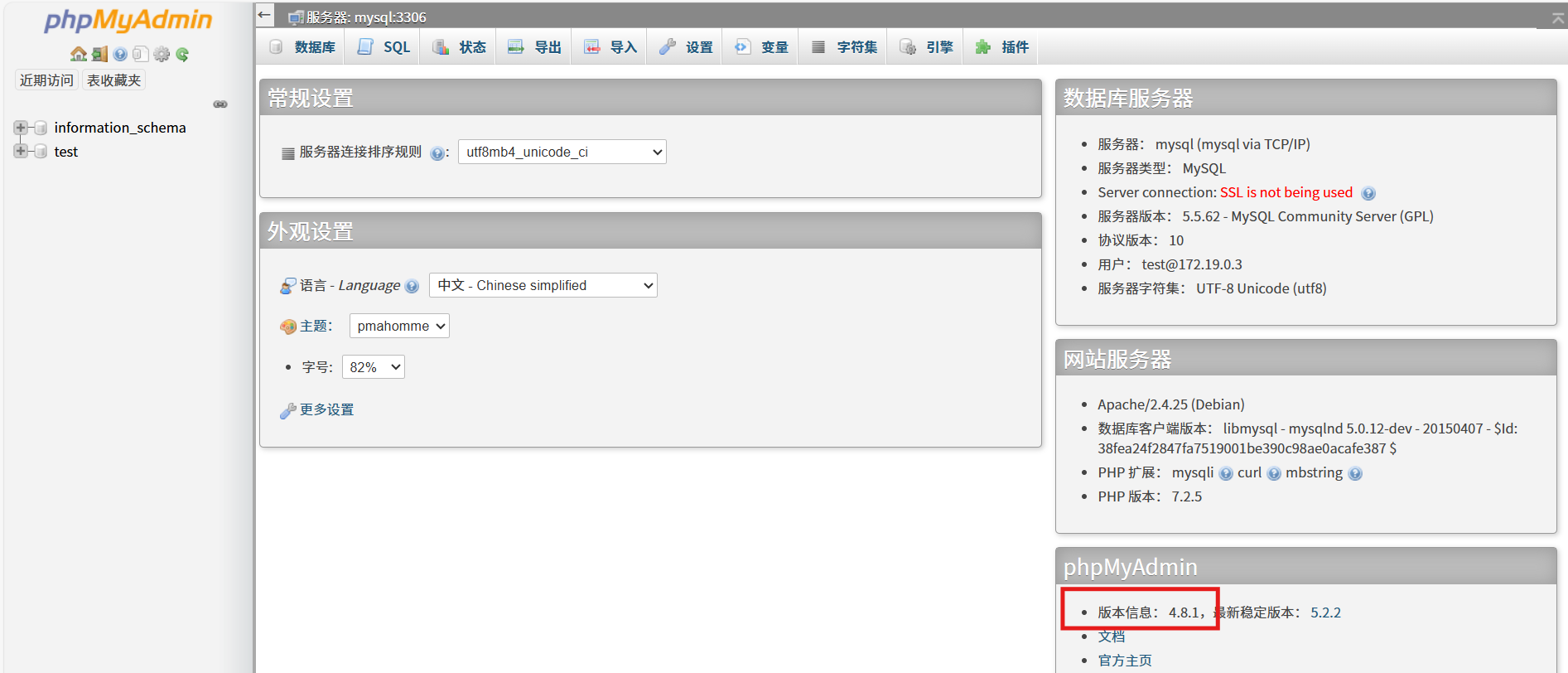Click the page-top collapse icon at upper right
The height and width of the screenshot is (673, 1568).
[1558, 17]
